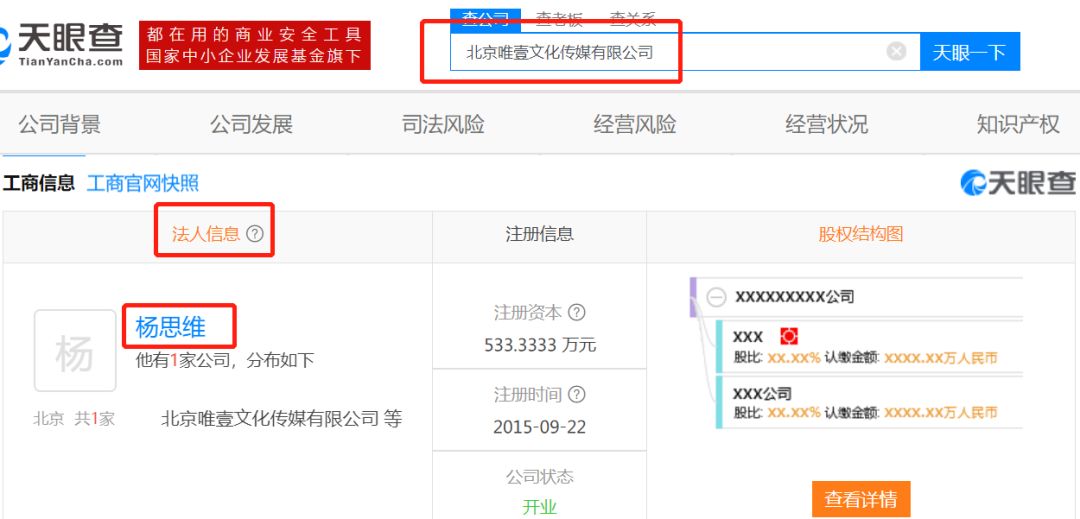Click the 北京唯壹文化传媒有限公司 等 company link
Image resolution: width=1080 pixels, height=519 pixels.
(x=281, y=418)
